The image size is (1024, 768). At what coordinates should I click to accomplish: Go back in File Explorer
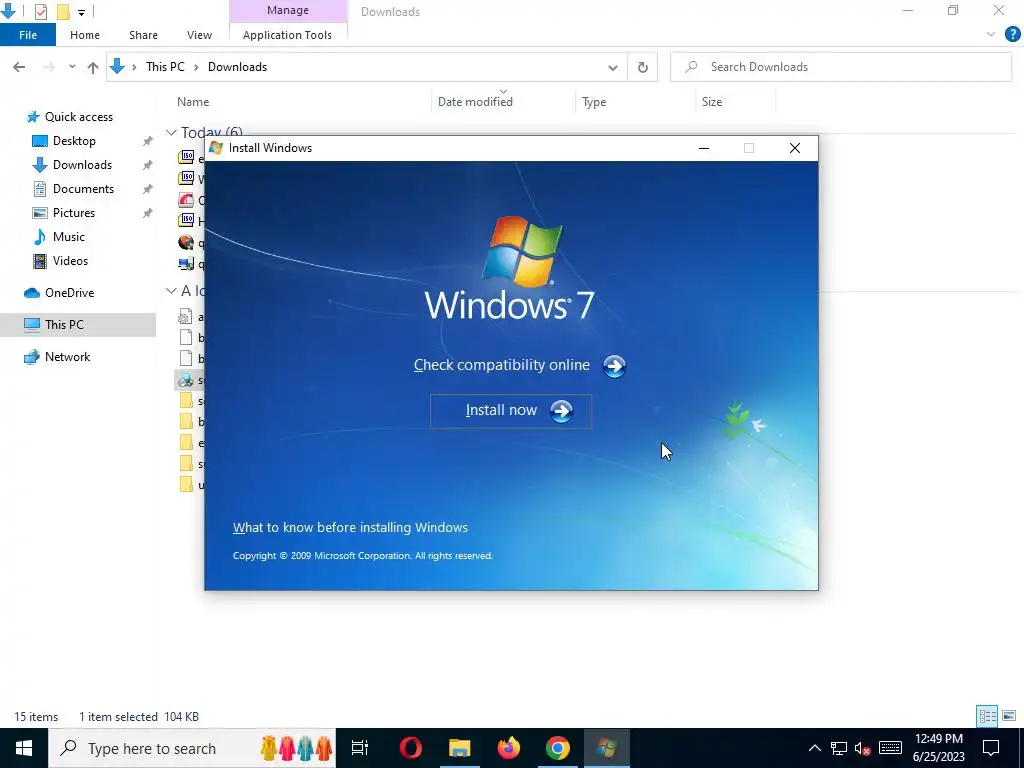19,67
